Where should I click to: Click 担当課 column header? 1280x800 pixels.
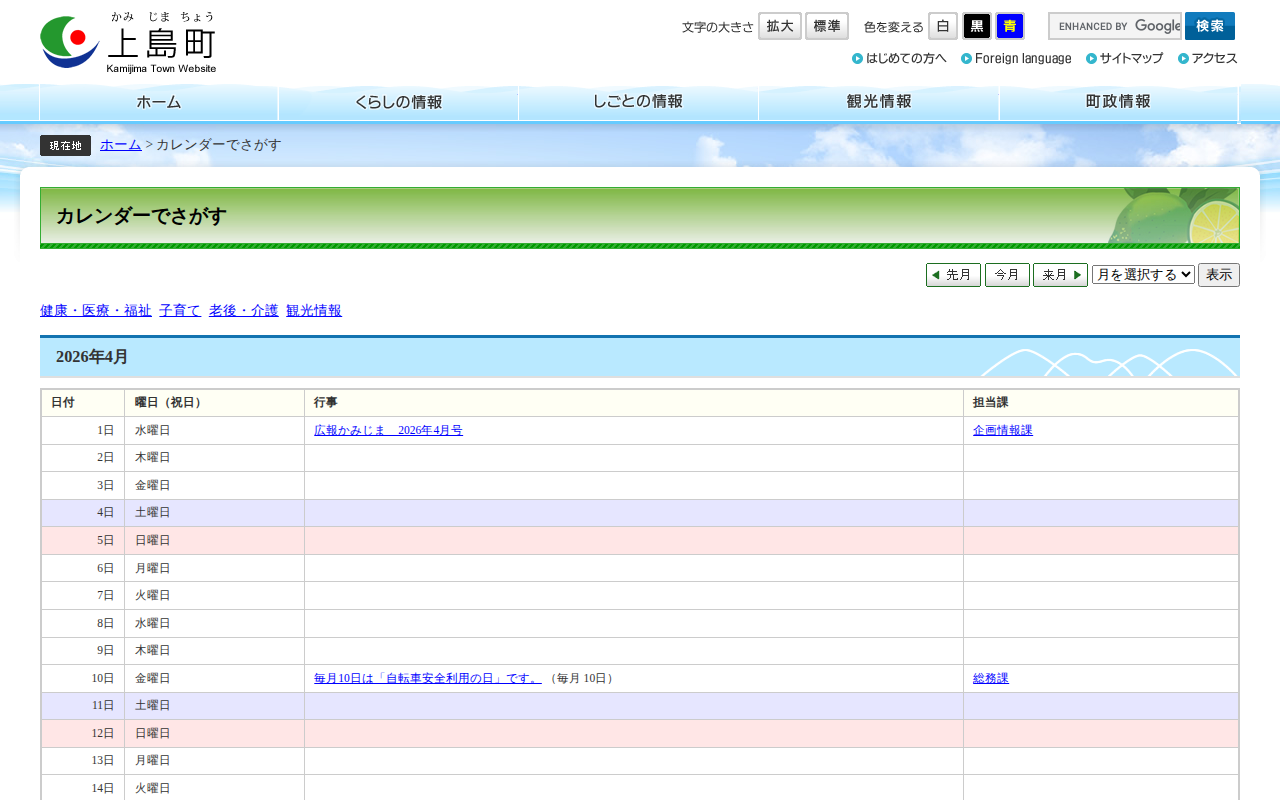(1101, 403)
